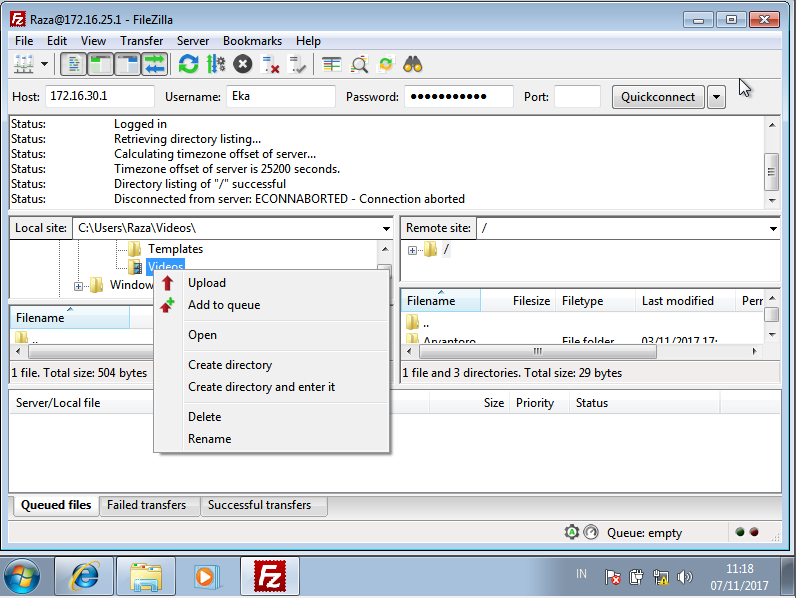Refresh file and folder lists
Viewport: 796px width, 598px height.
click(x=188, y=64)
